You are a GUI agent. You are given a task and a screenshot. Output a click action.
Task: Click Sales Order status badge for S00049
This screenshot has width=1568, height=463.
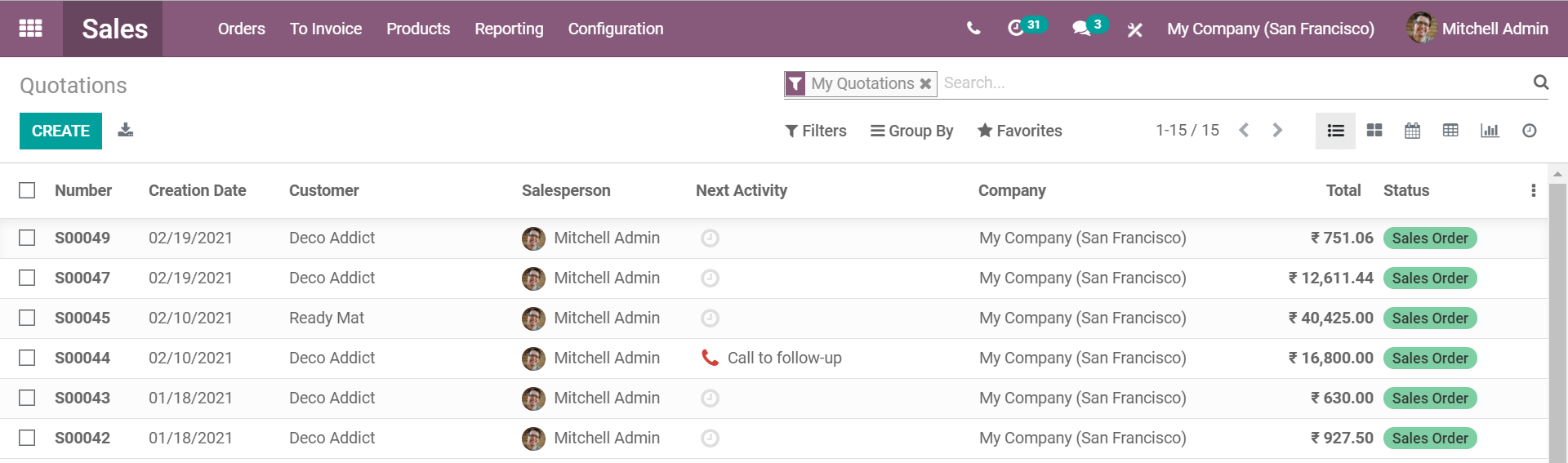(x=1429, y=238)
